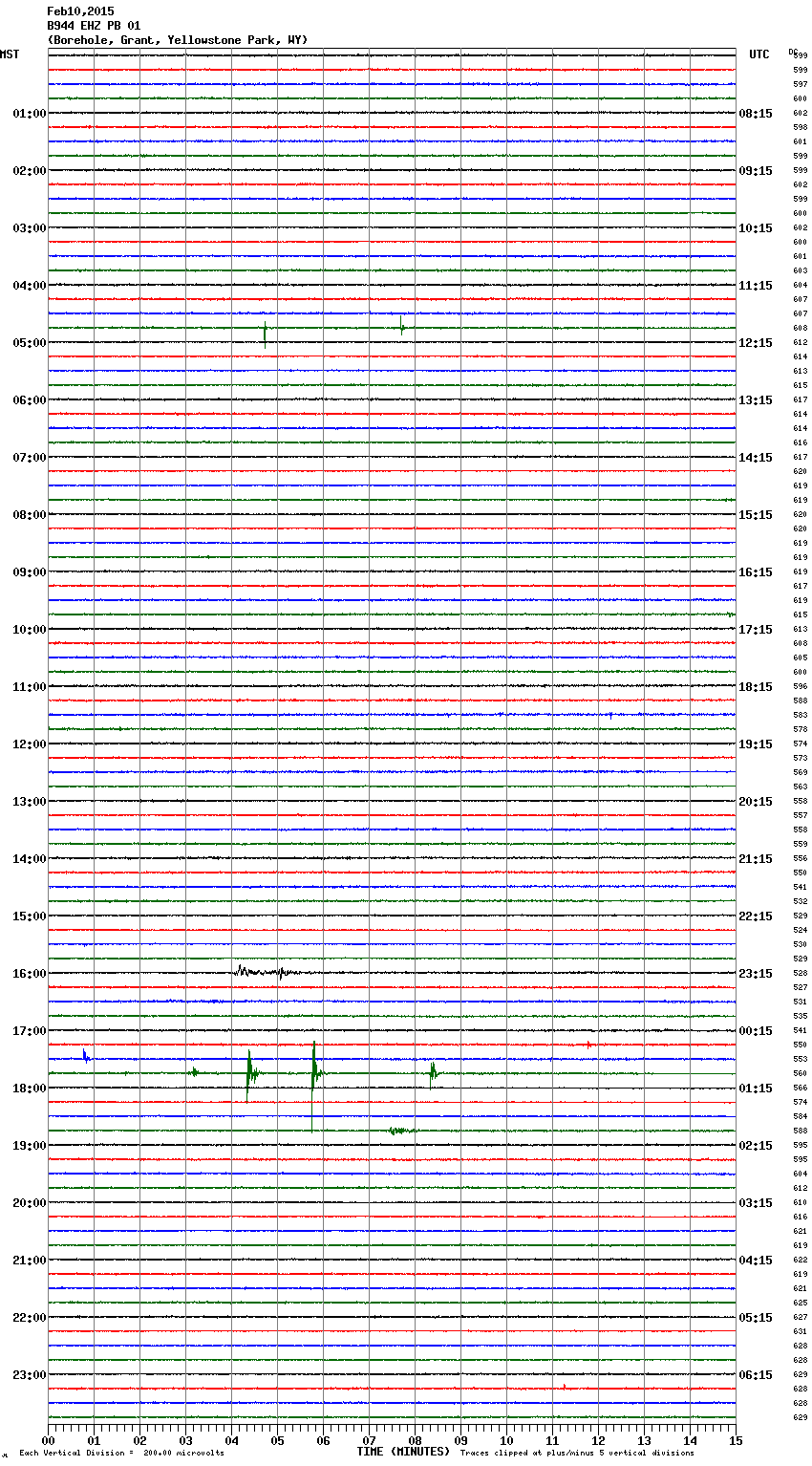Viewport: 812px width, 1466px height.
Task: Click the date heading Feb10,2015
Action: tap(80, 11)
